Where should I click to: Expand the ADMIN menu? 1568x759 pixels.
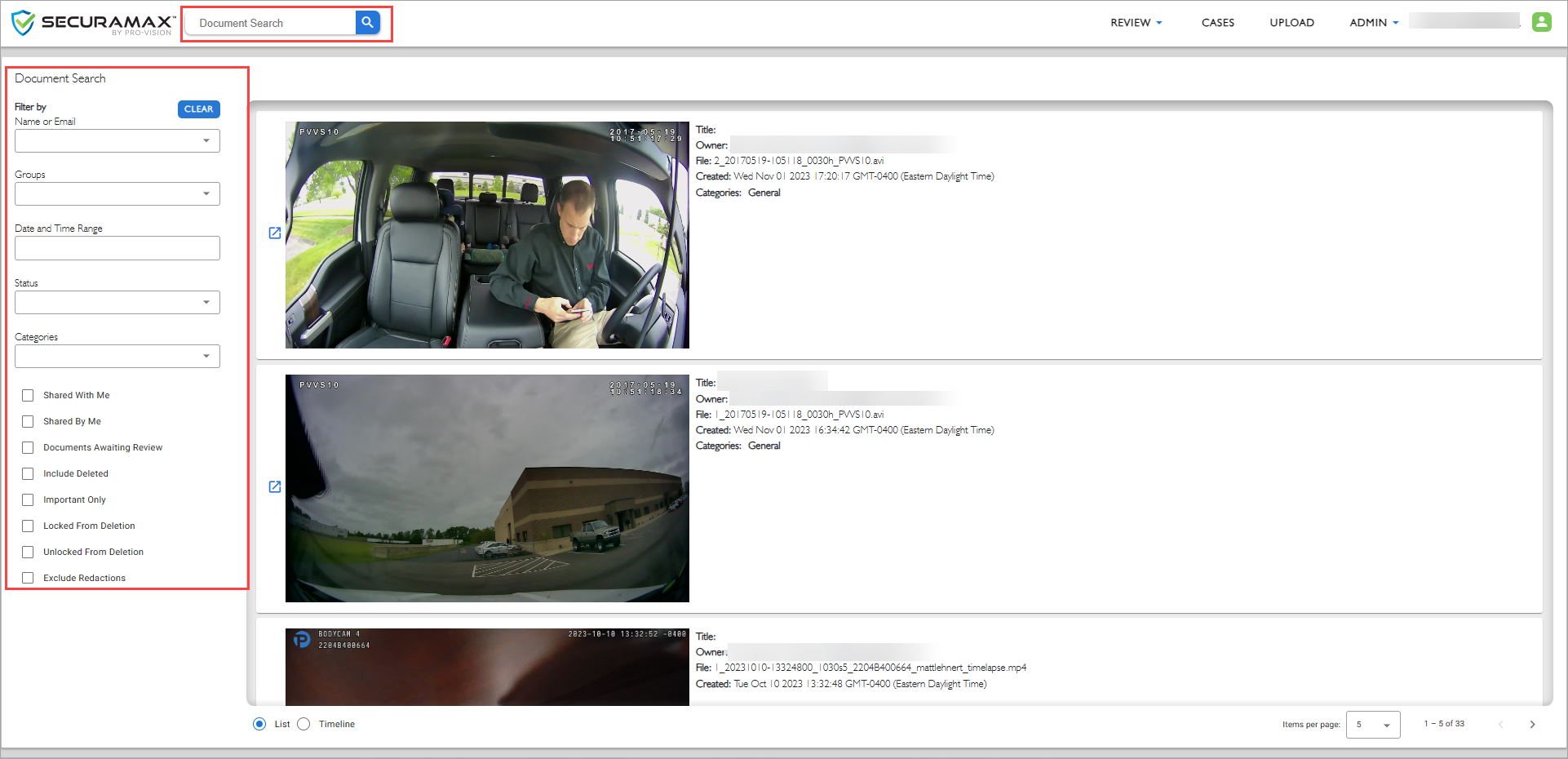click(1374, 23)
